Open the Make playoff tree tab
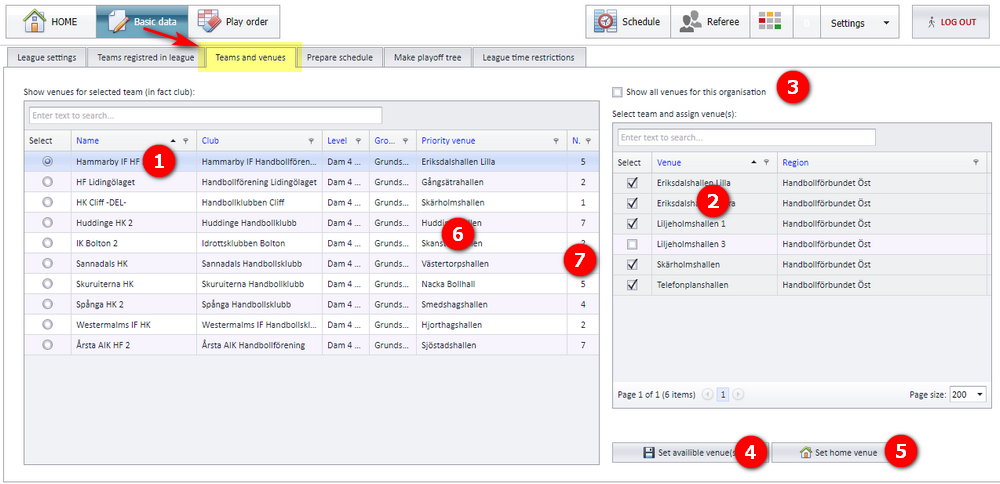 click(x=427, y=57)
